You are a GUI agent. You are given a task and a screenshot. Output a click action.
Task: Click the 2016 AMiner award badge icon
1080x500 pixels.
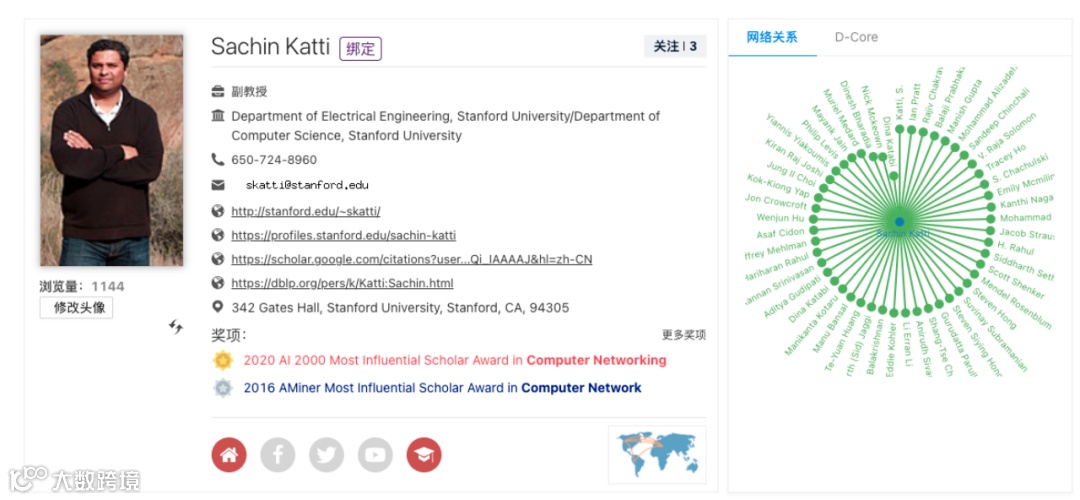click(222, 388)
